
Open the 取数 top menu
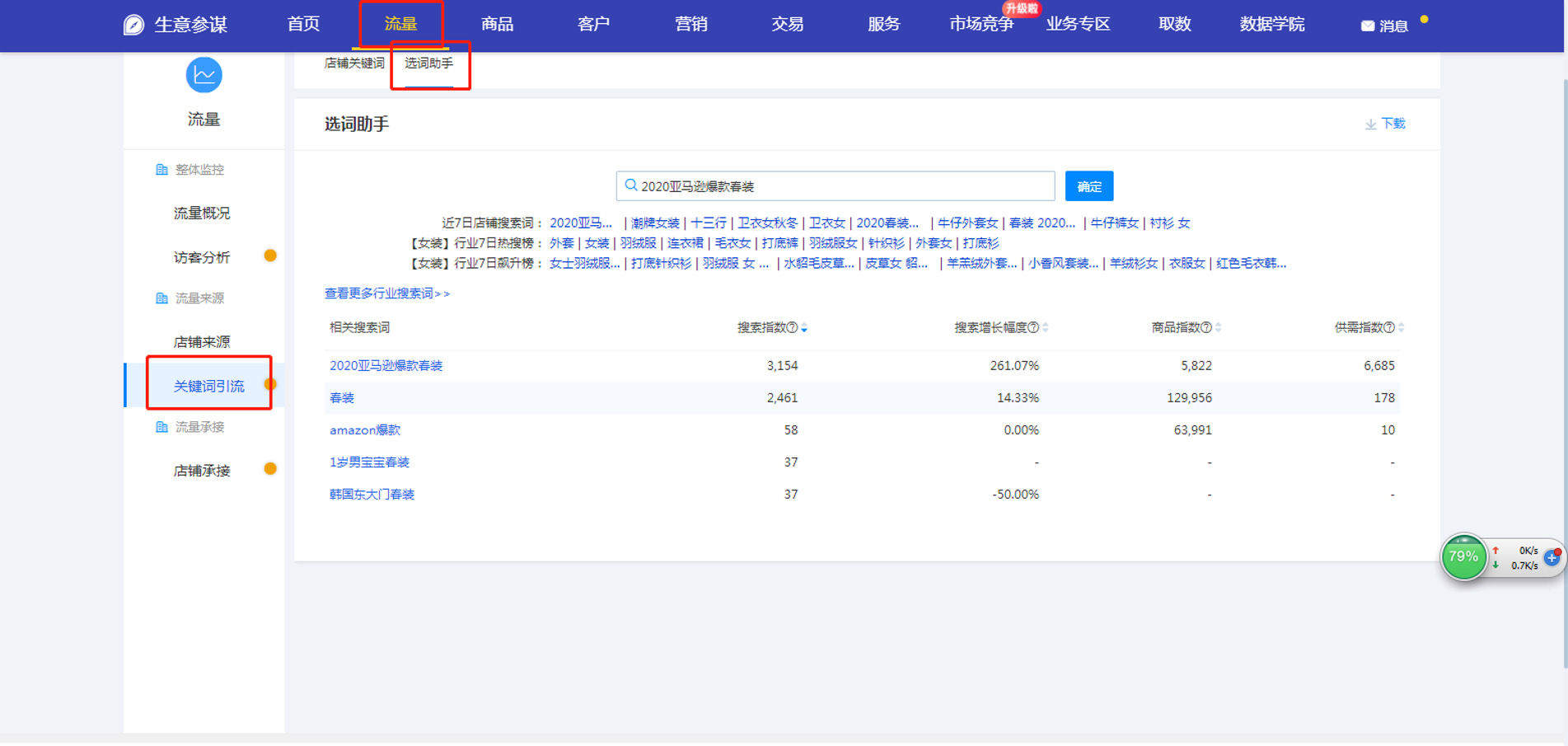point(1175,24)
